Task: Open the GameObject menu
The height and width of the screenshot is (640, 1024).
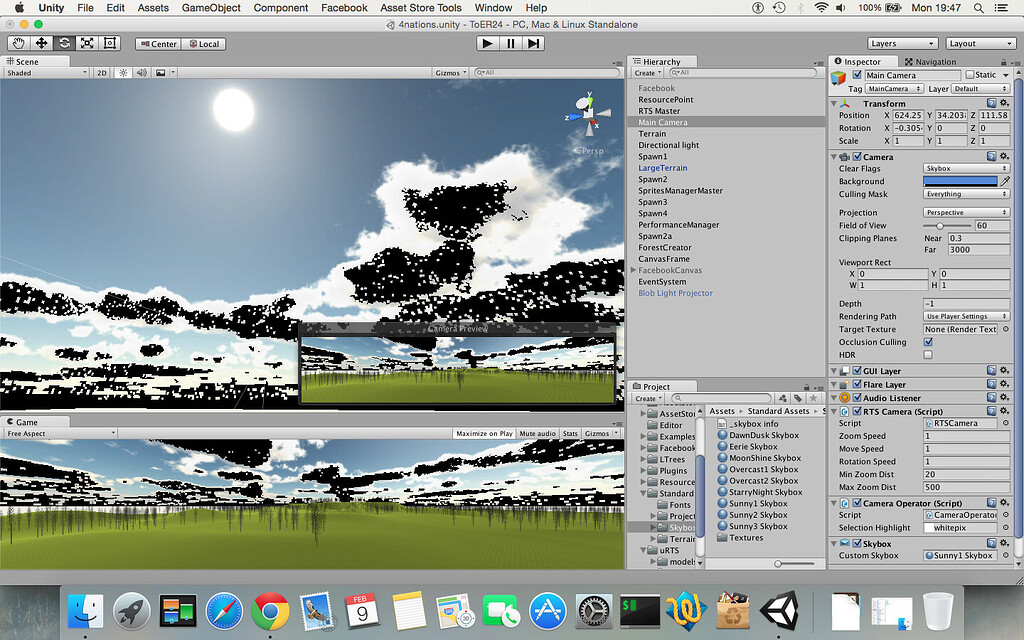Action: coord(210,7)
